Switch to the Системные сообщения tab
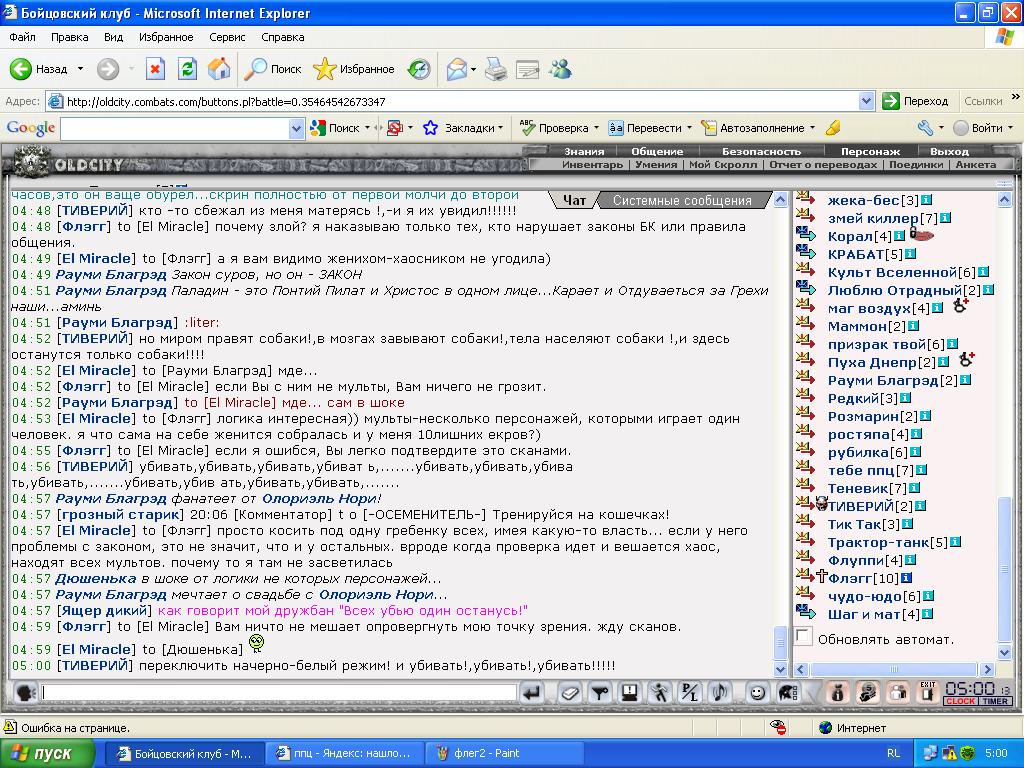This screenshot has height=768, width=1024. coord(682,200)
